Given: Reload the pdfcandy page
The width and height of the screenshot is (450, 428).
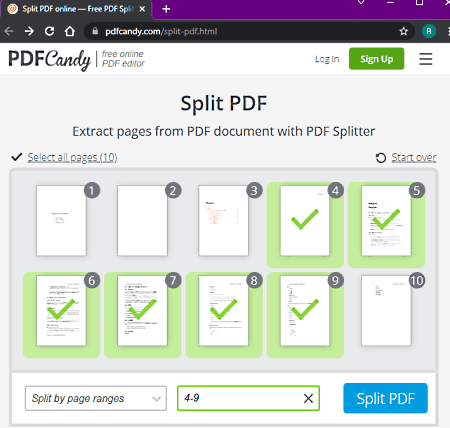Looking at the screenshot, I should click(50, 31).
